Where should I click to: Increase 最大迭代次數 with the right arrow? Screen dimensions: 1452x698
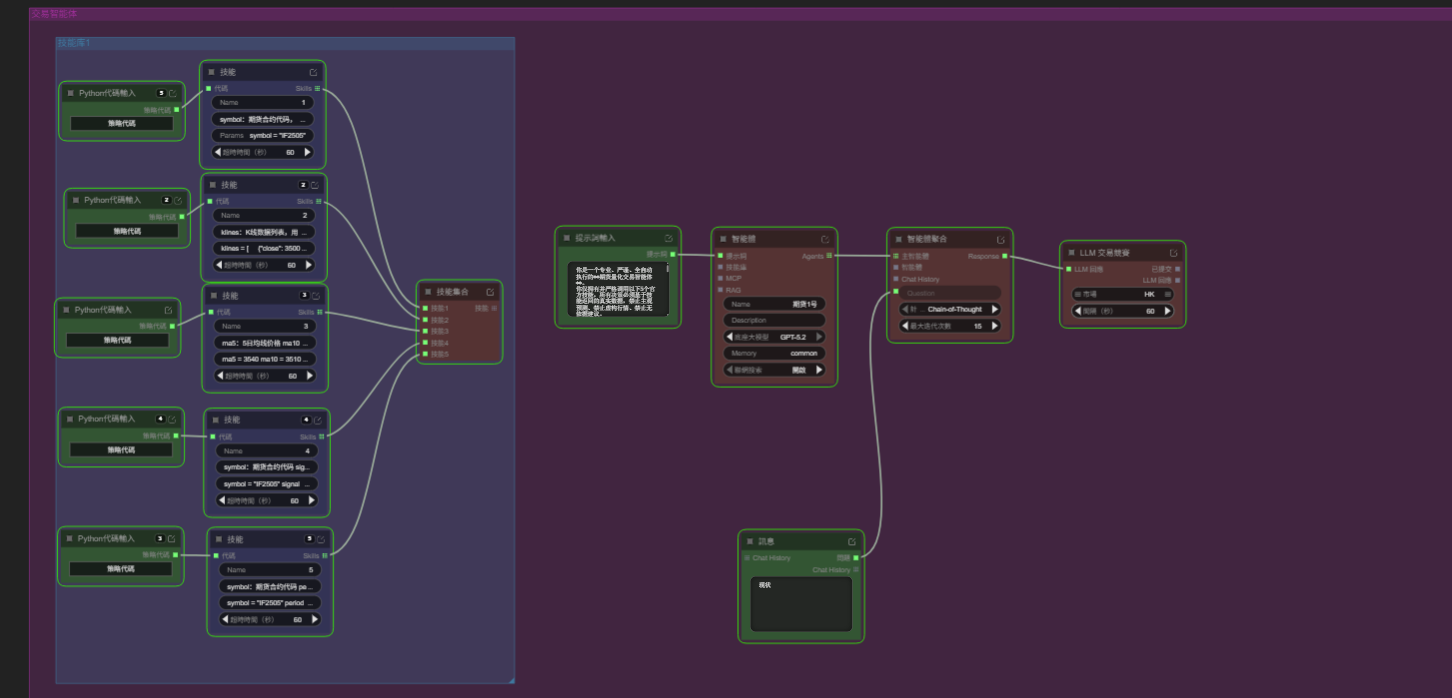pos(994,326)
